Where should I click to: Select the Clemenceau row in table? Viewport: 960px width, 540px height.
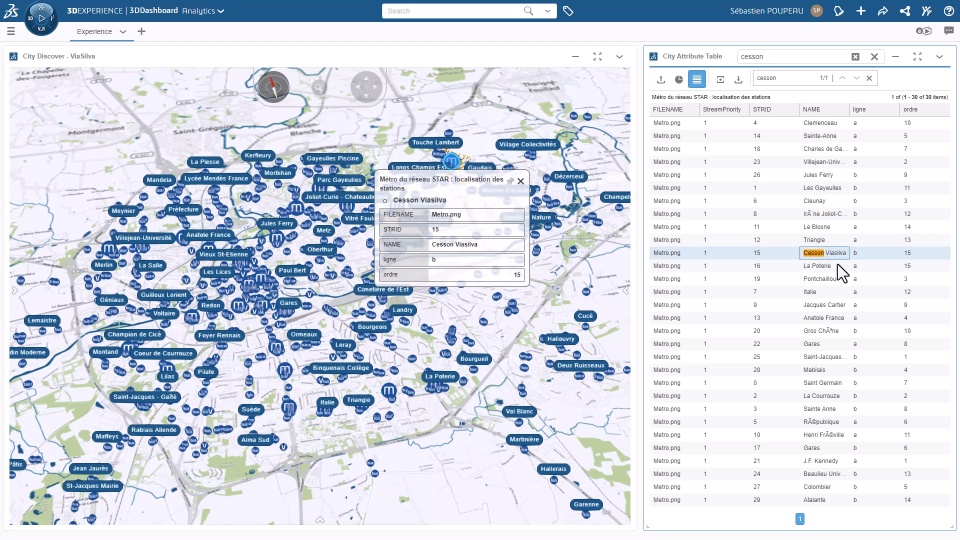pyautogui.click(x=800, y=122)
